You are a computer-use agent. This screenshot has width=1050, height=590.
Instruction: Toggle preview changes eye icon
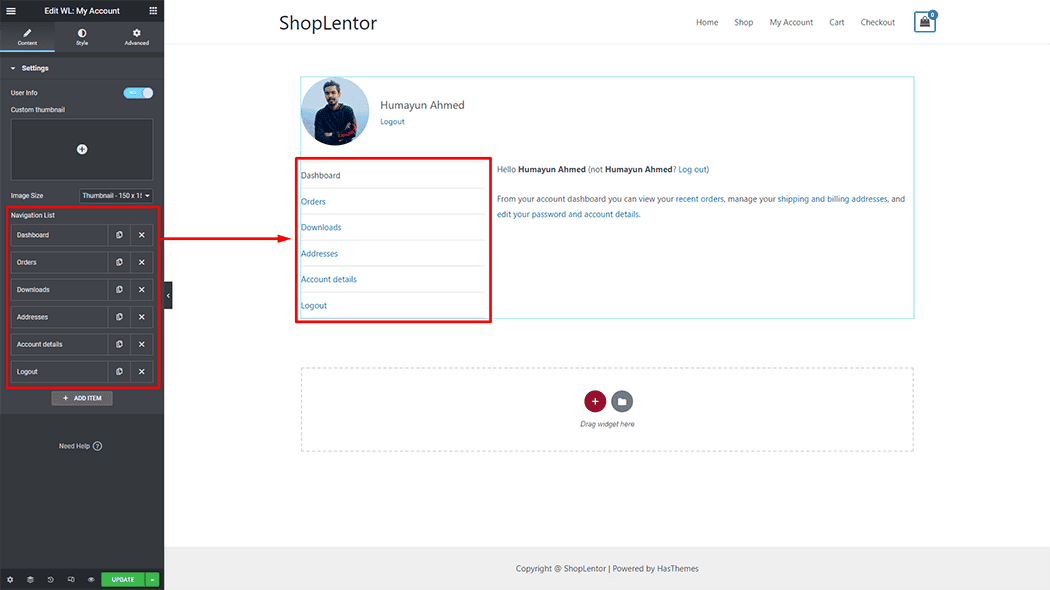pos(90,579)
